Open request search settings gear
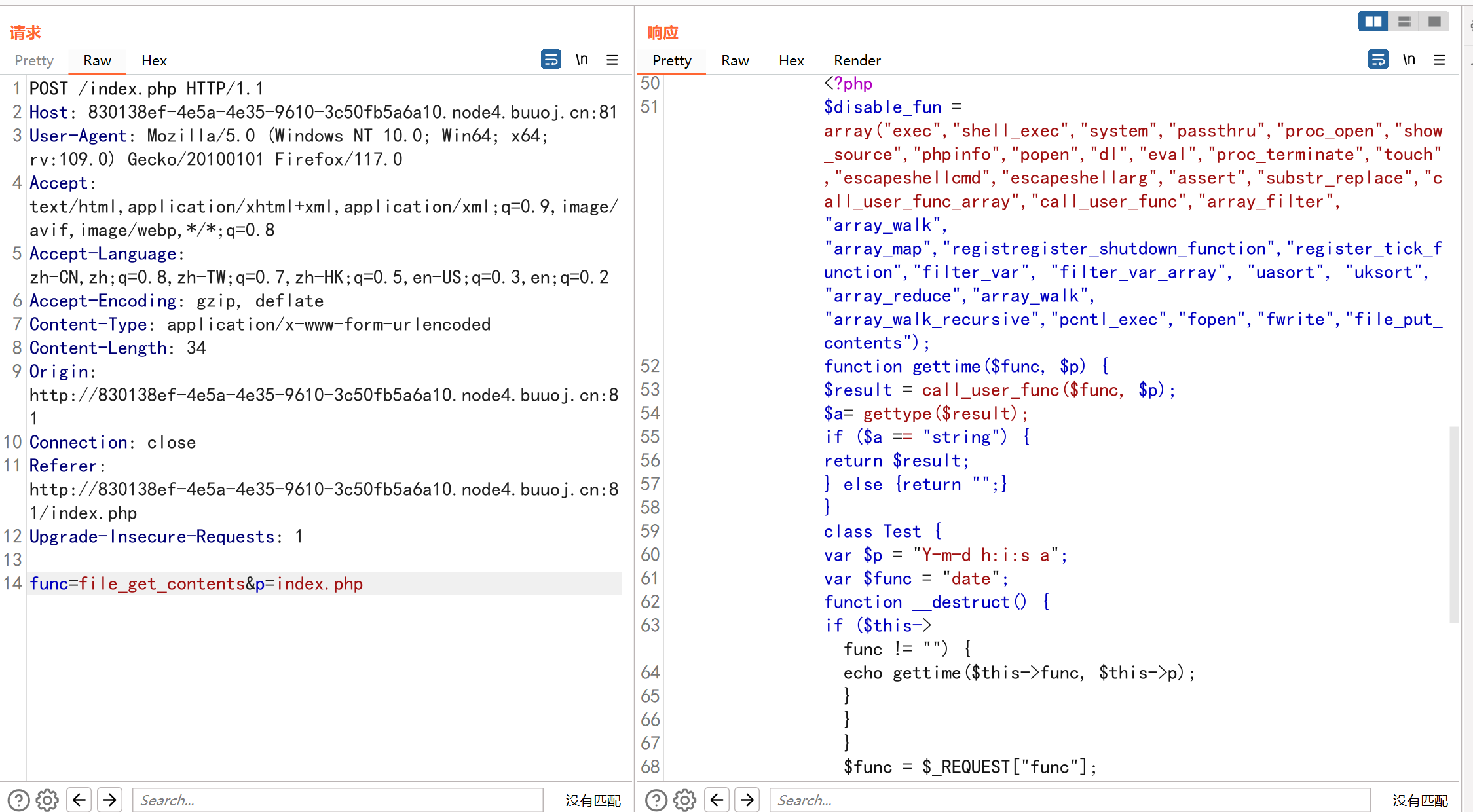The width and height of the screenshot is (1473, 812). coord(47,800)
